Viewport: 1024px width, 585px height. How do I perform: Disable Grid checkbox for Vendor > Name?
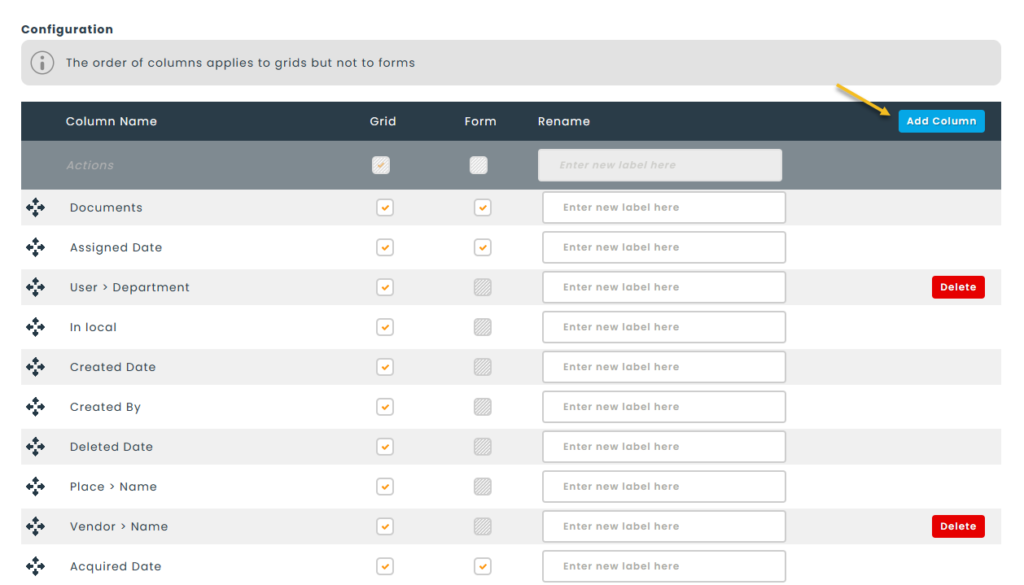[385, 526]
